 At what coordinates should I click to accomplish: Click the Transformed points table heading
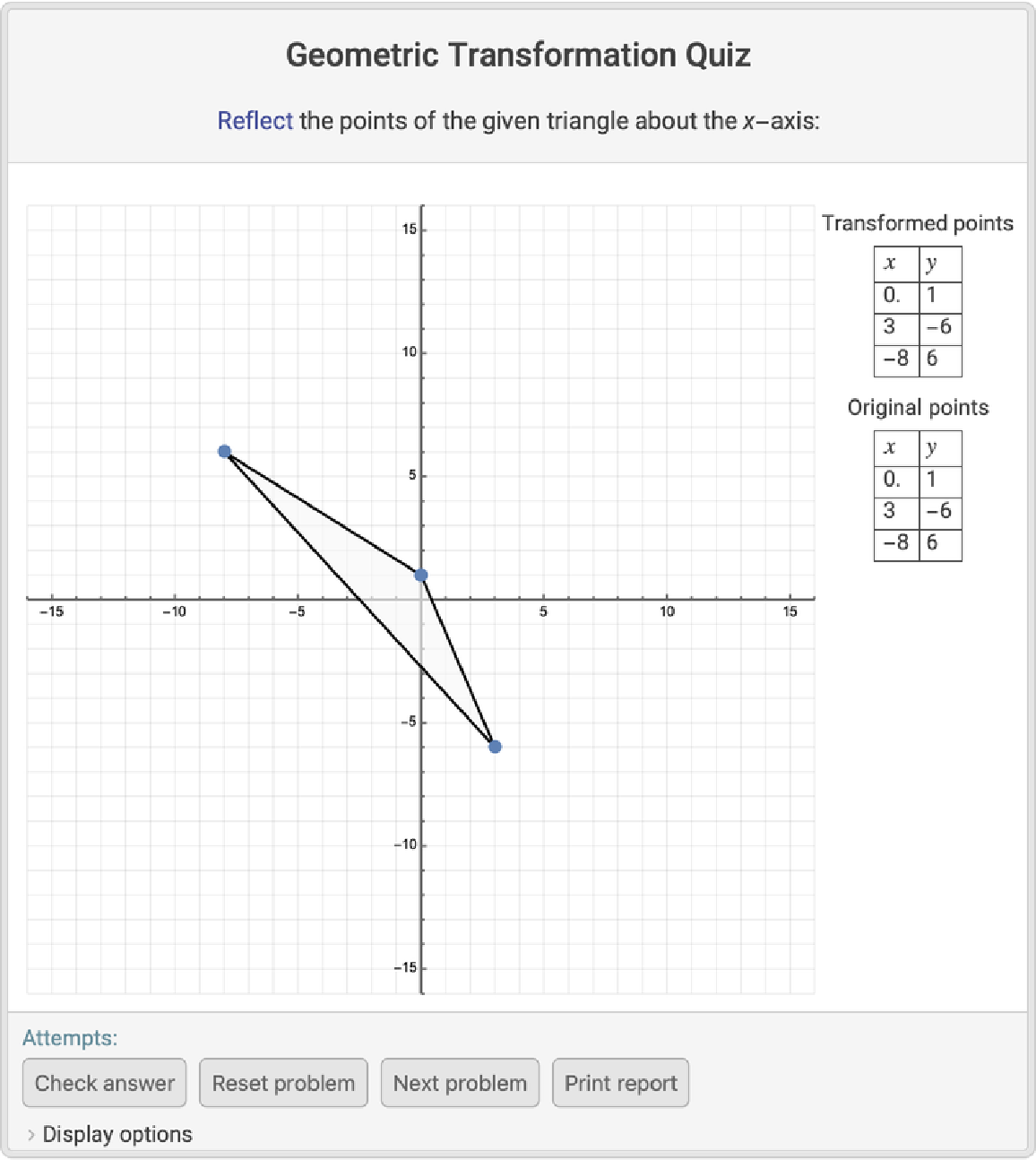(918, 223)
